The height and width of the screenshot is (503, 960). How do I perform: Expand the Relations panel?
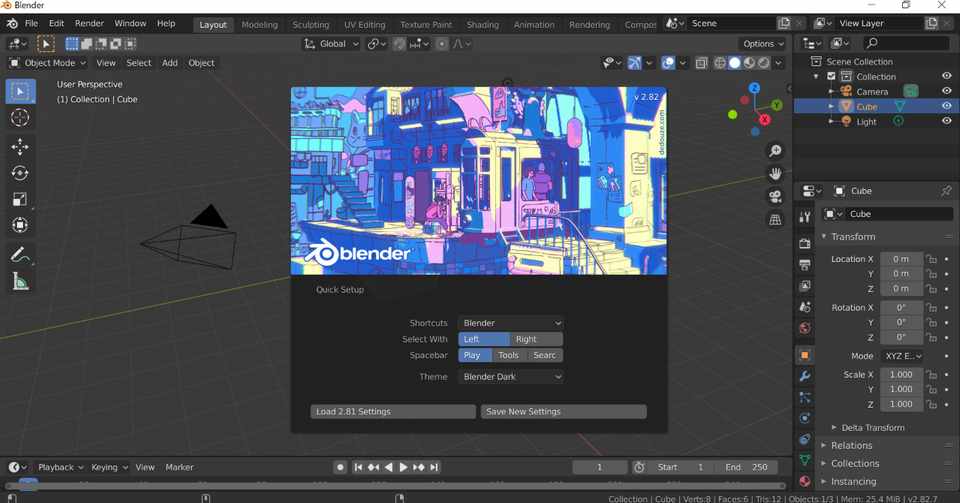point(851,446)
